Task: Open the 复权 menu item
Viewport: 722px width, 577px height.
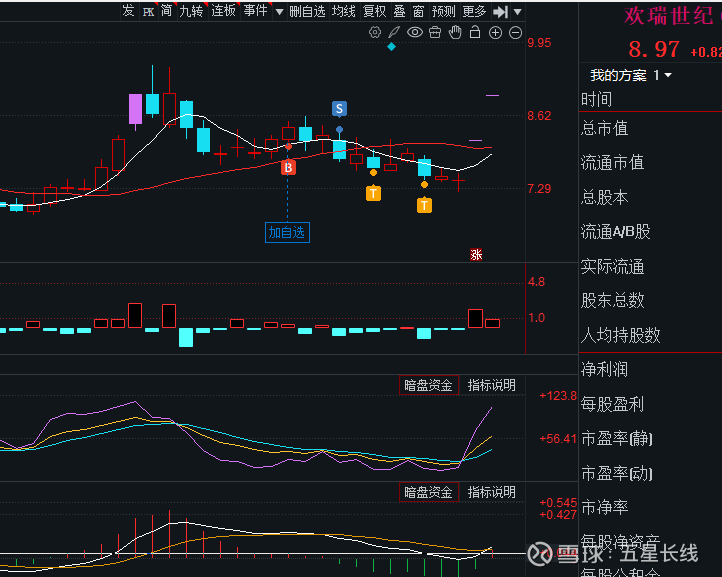Action: pos(374,11)
